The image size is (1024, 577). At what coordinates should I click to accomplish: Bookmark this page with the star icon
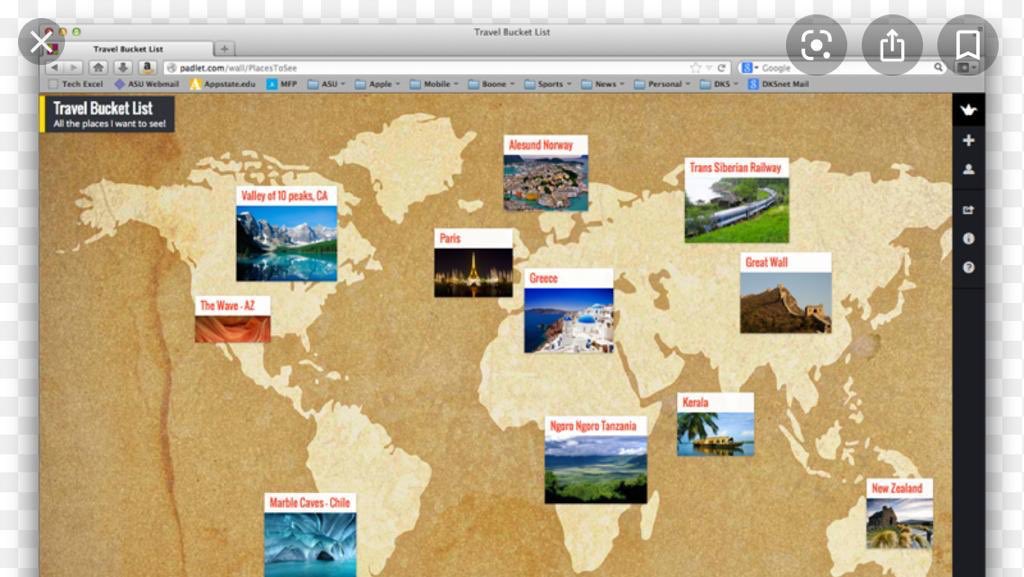click(696, 68)
